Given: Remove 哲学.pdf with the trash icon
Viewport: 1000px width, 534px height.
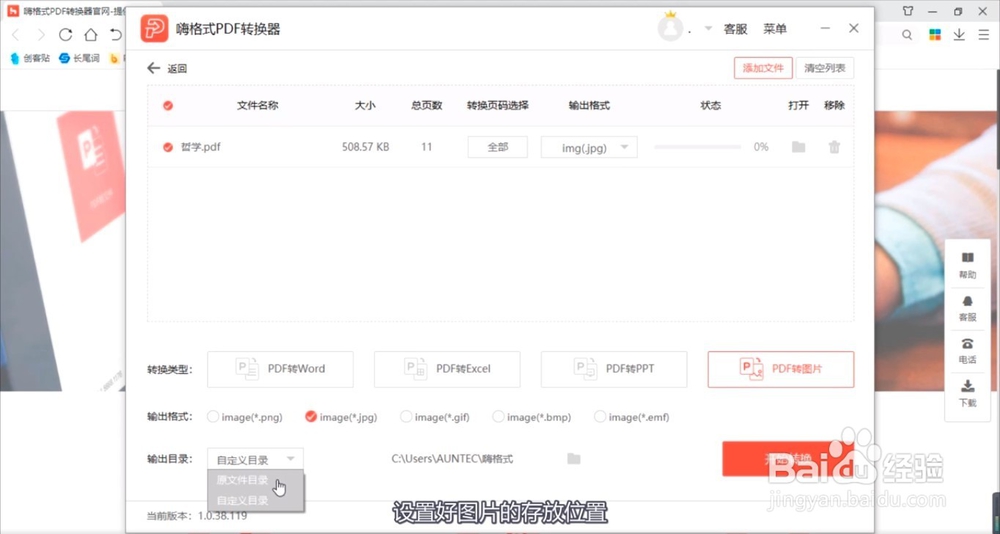Looking at the screenshot, I should (834, 147).
